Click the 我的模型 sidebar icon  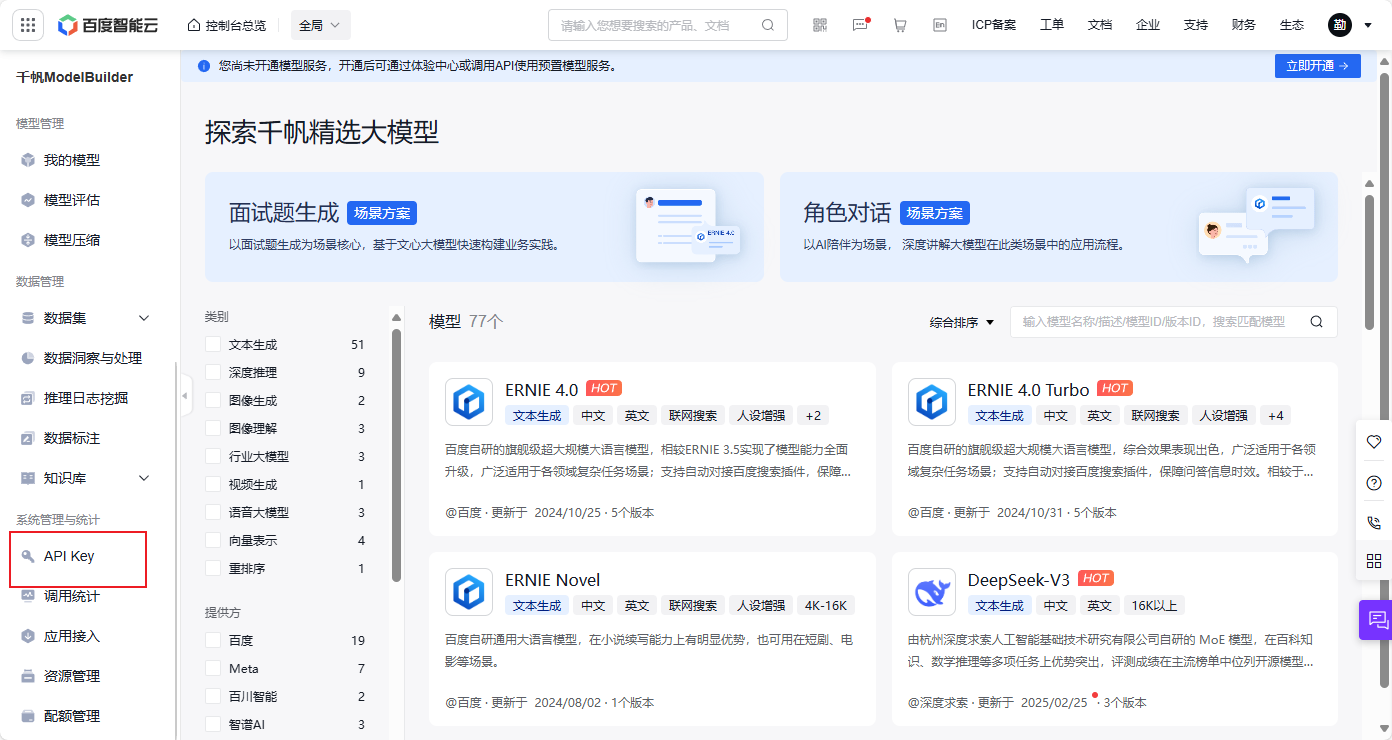point(28,160)
